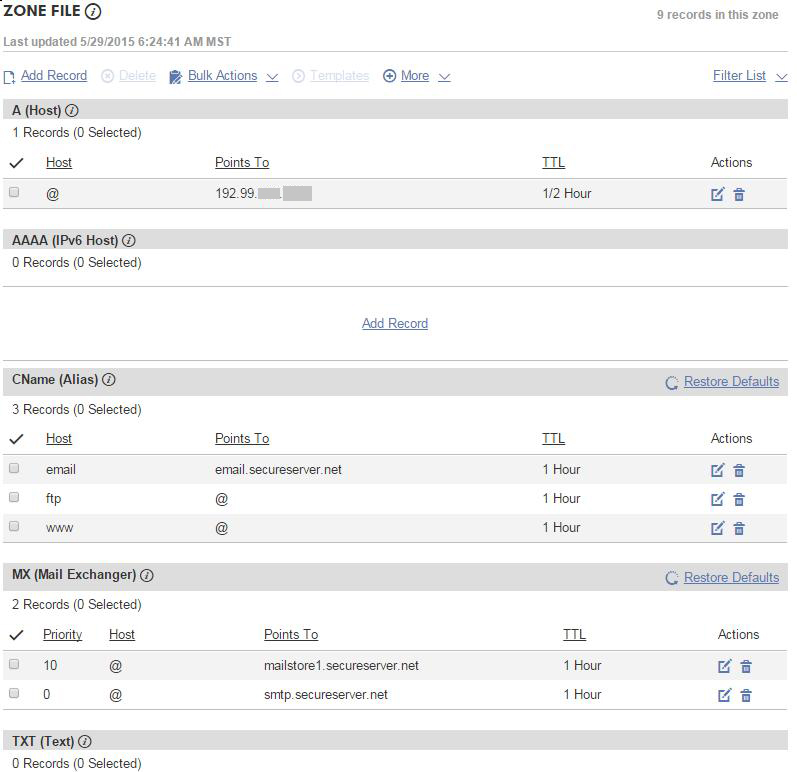Edit the ftp CName record
Viewport: 797px width, 772px height.
(x=717, y=499)
